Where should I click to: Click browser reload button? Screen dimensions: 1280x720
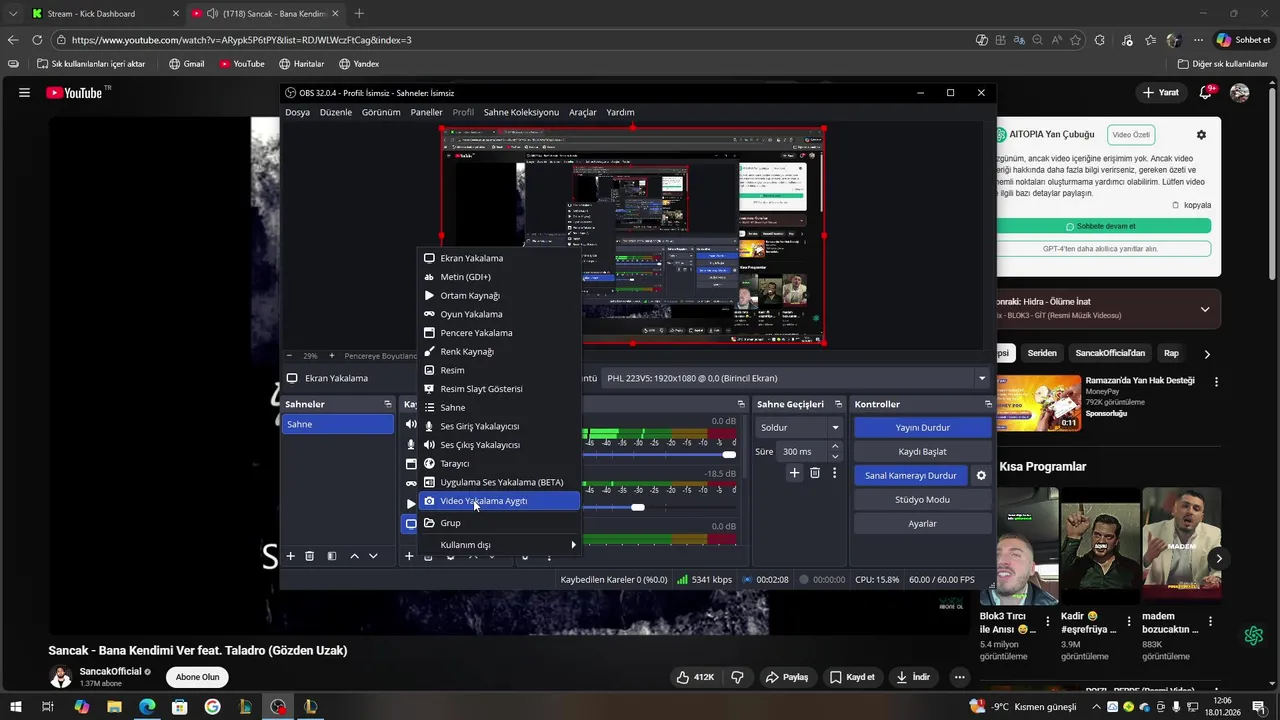[x=37, y=40]
